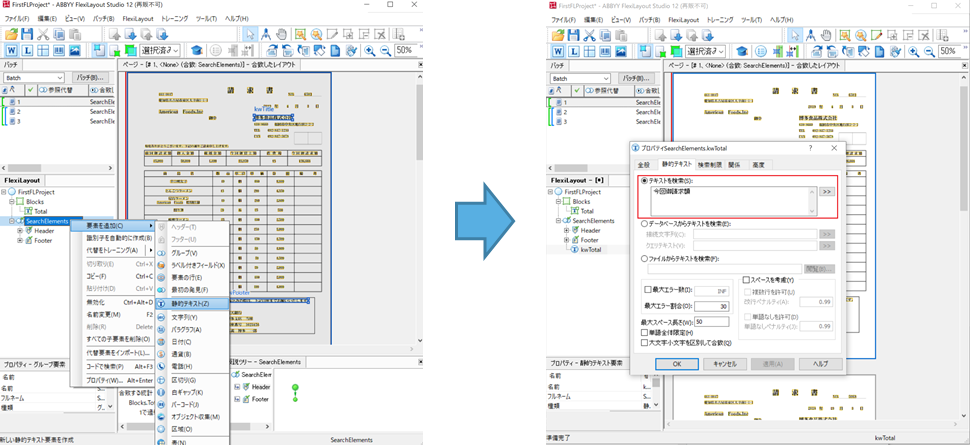Expand the Header node in left window tree
The image size is (970, 445).
(20, 231)
